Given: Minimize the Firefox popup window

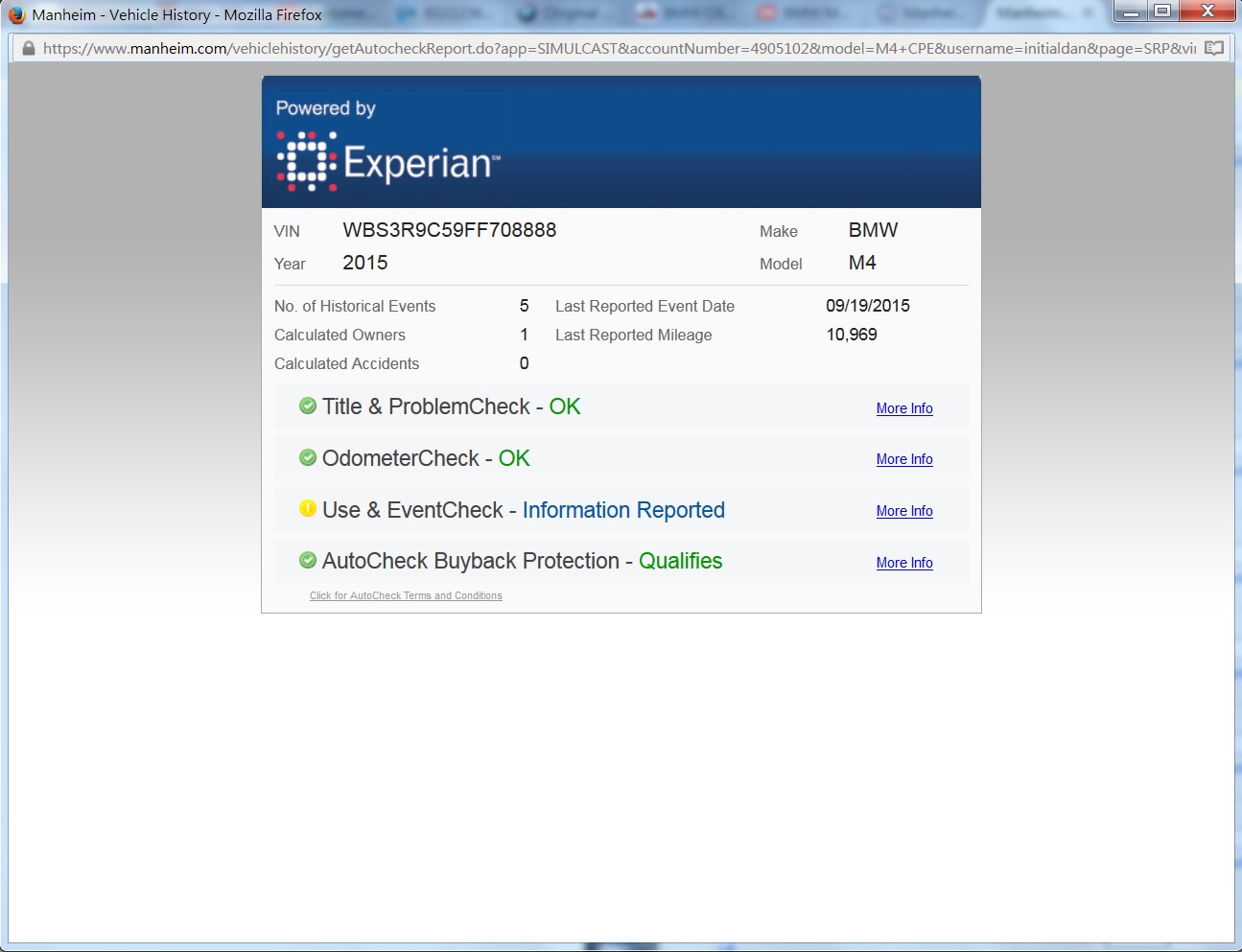Looking at the screenshot, I should click(x=1131, y=12).
